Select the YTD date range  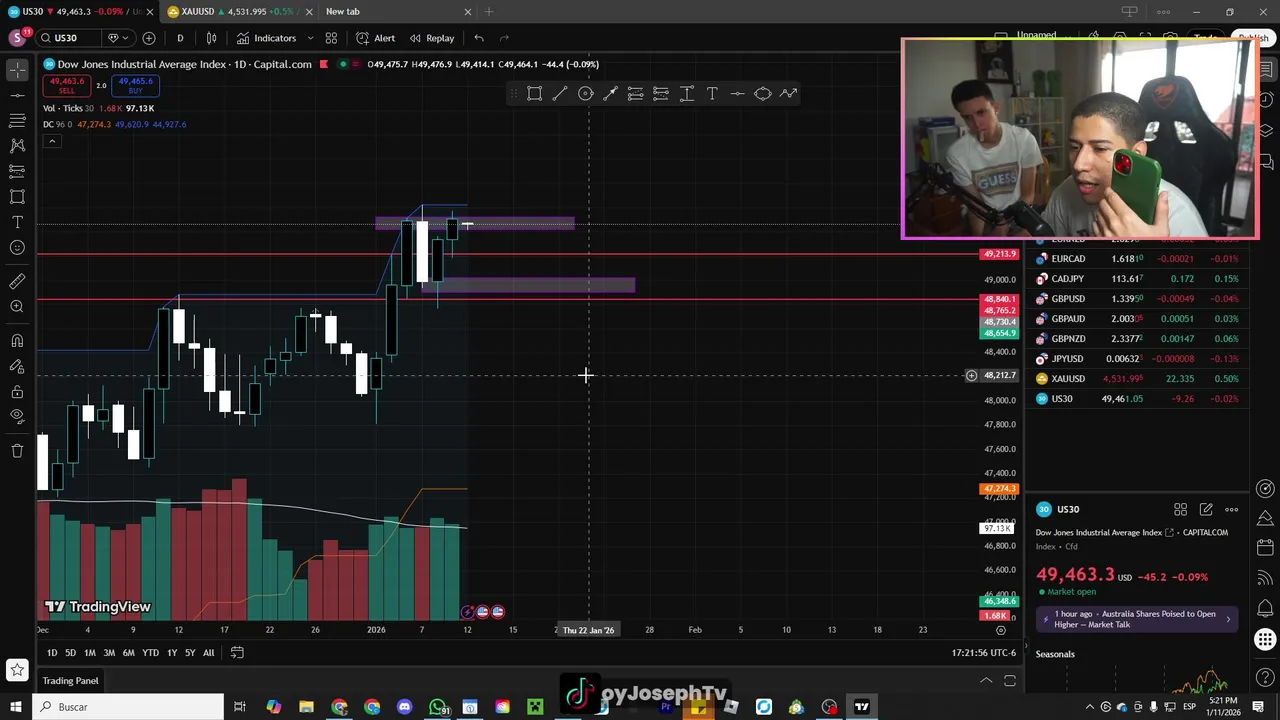click(150, 653)
